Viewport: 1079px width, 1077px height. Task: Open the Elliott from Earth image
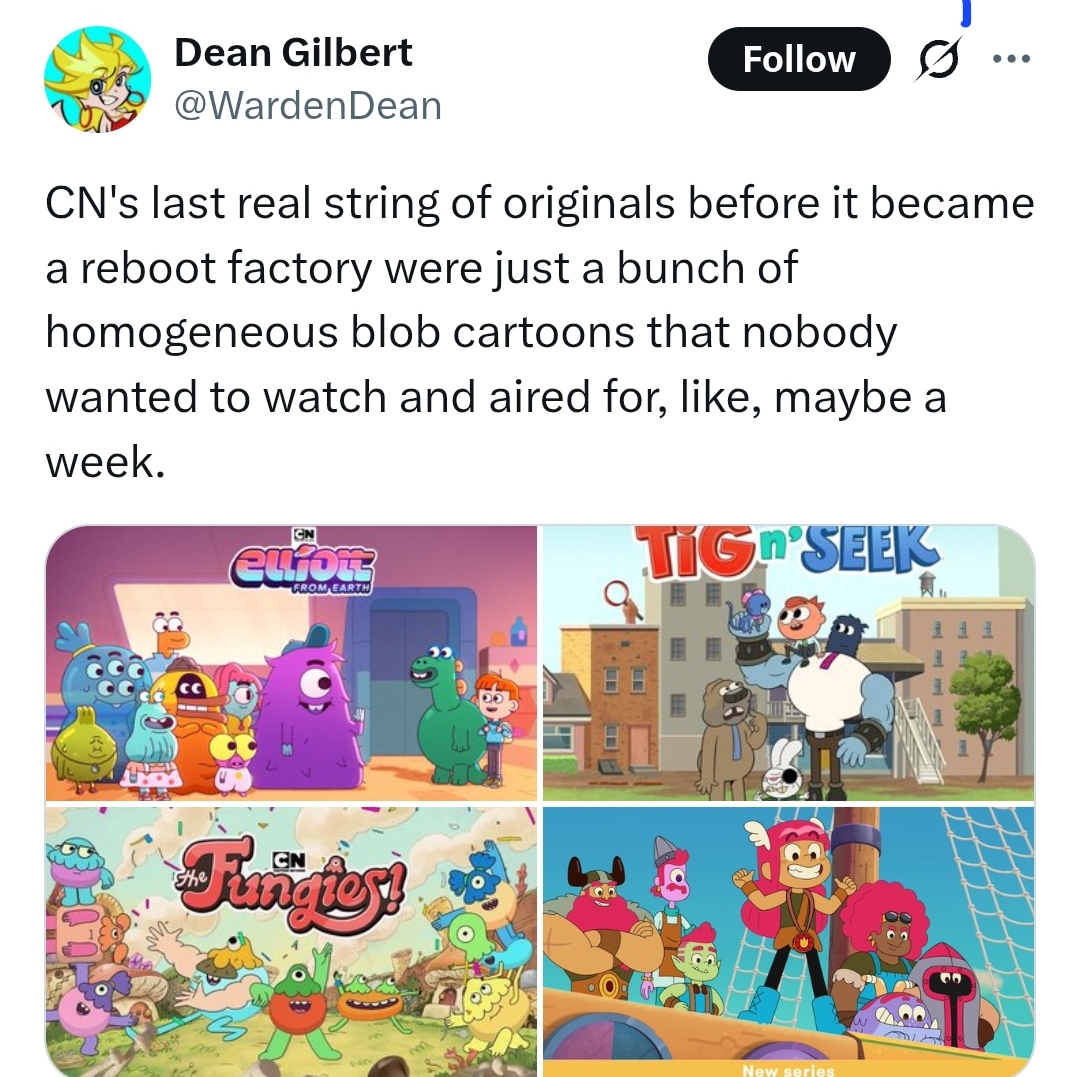click(x=291, y=663)
